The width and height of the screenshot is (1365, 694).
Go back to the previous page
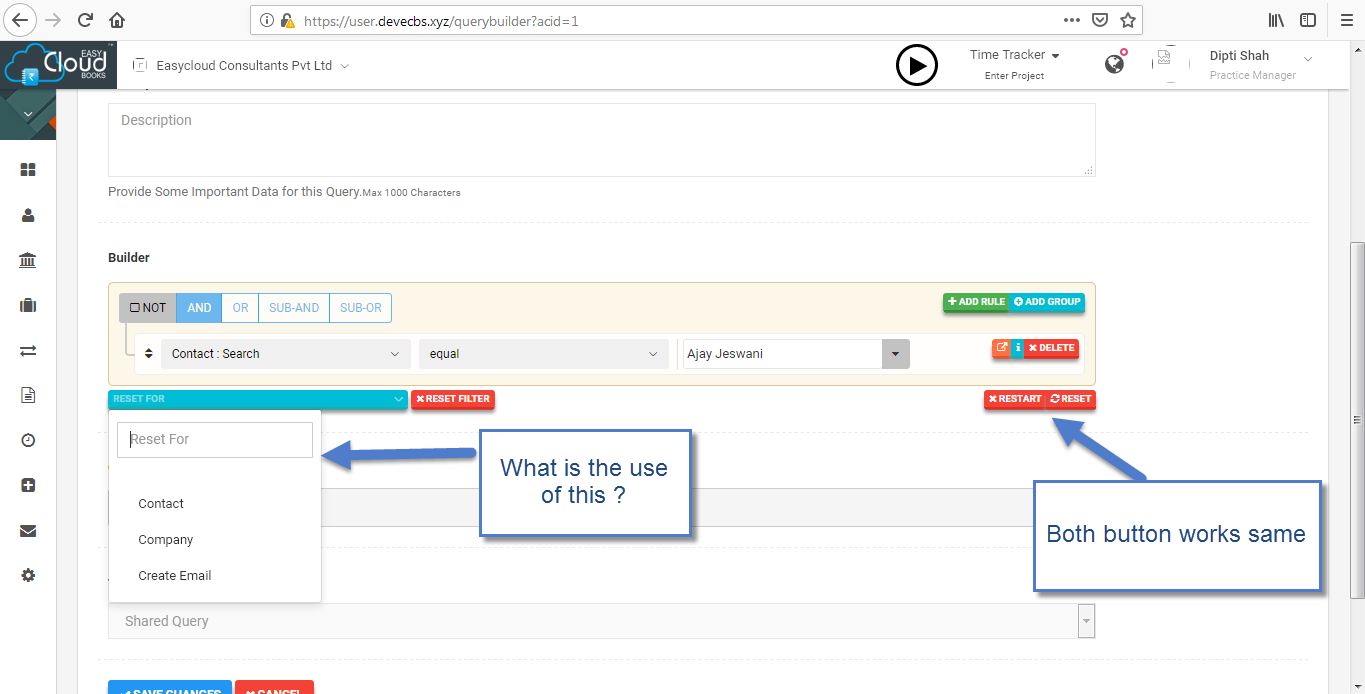[21, 20]
